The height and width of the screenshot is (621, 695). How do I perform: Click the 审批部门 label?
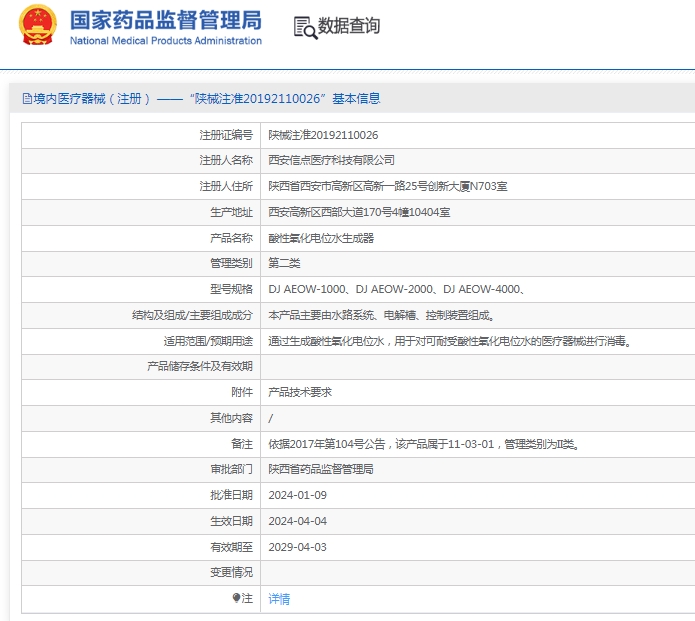coord(231,469)
